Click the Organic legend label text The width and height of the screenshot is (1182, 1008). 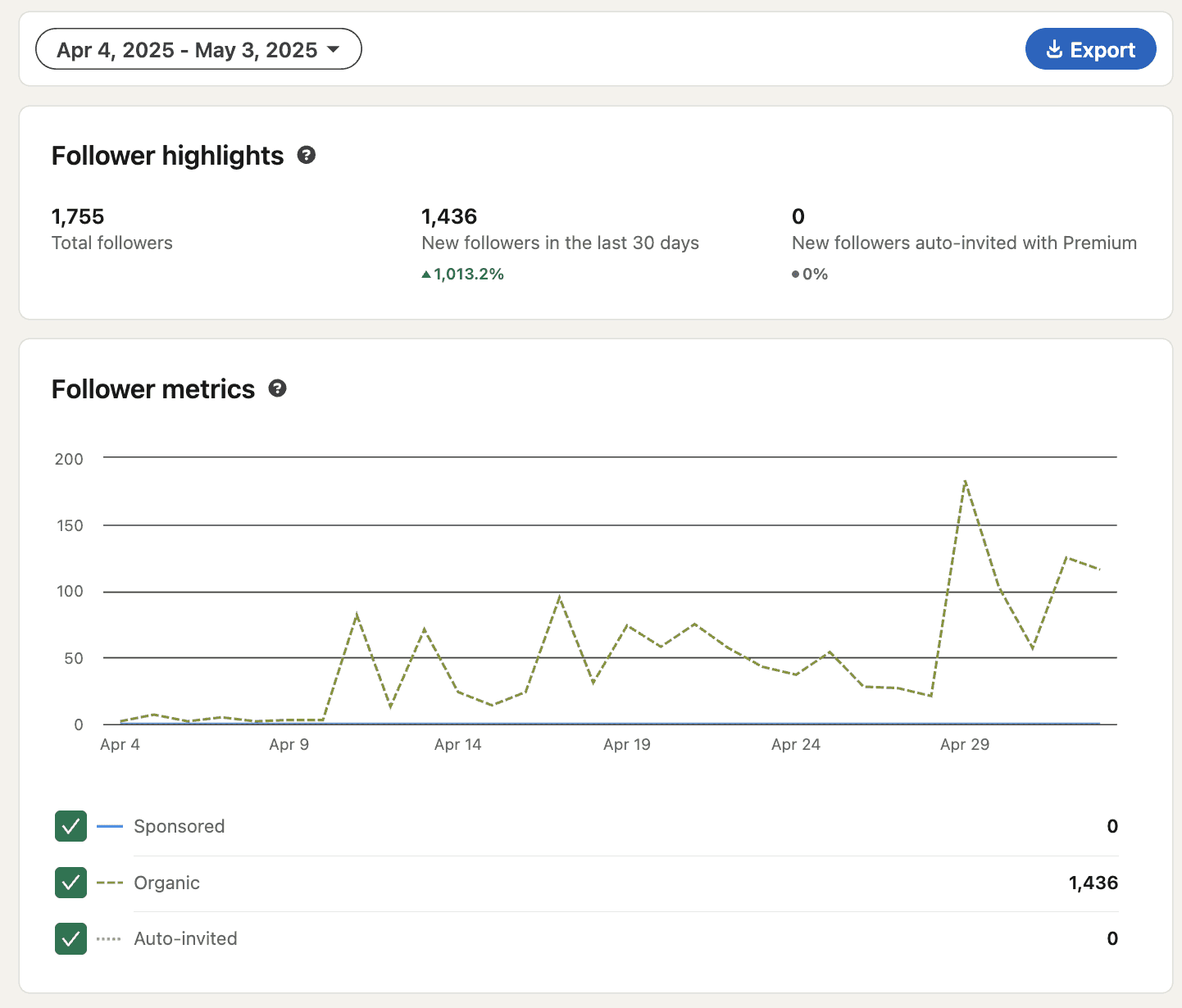pos(167,883)
